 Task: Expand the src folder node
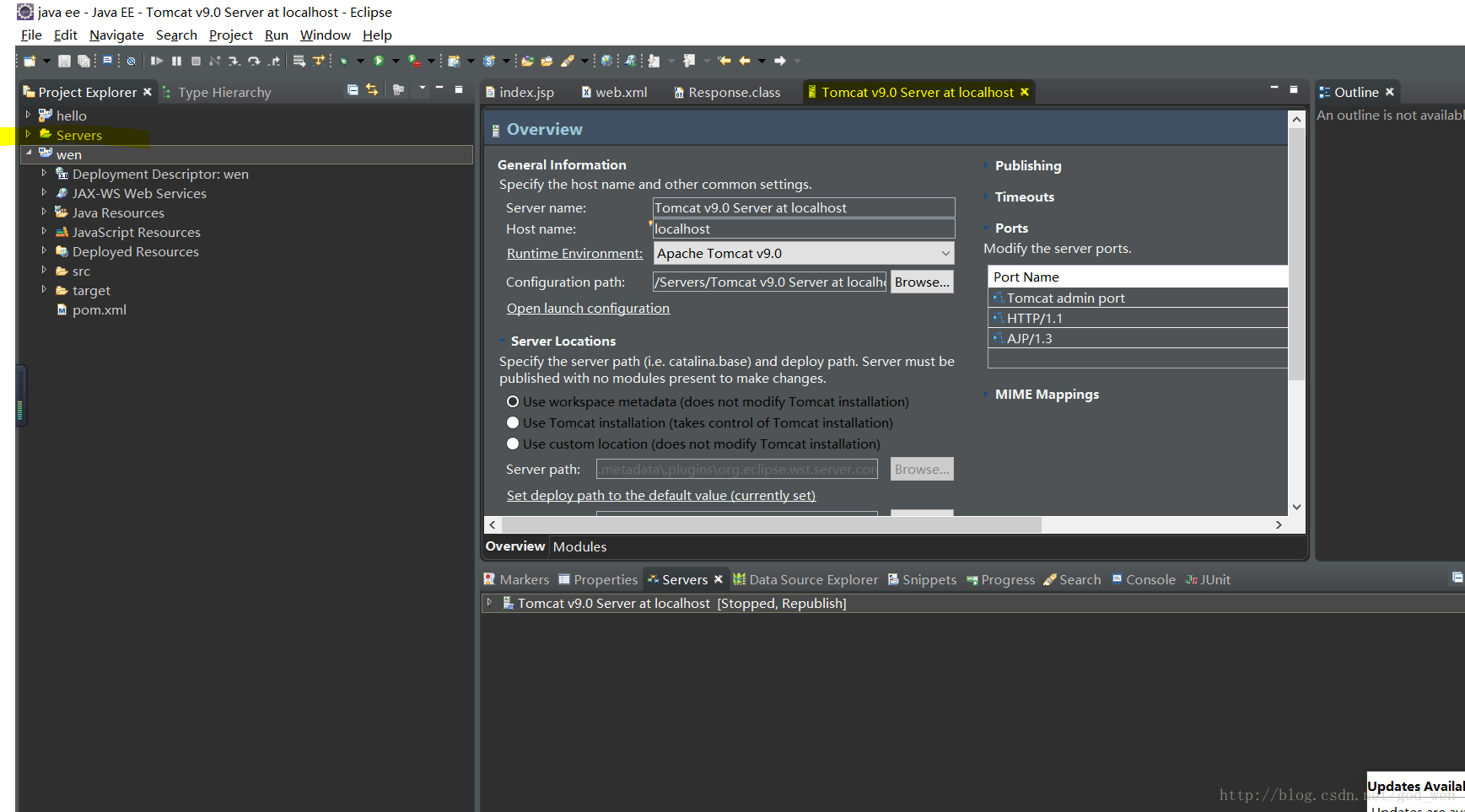44,270
